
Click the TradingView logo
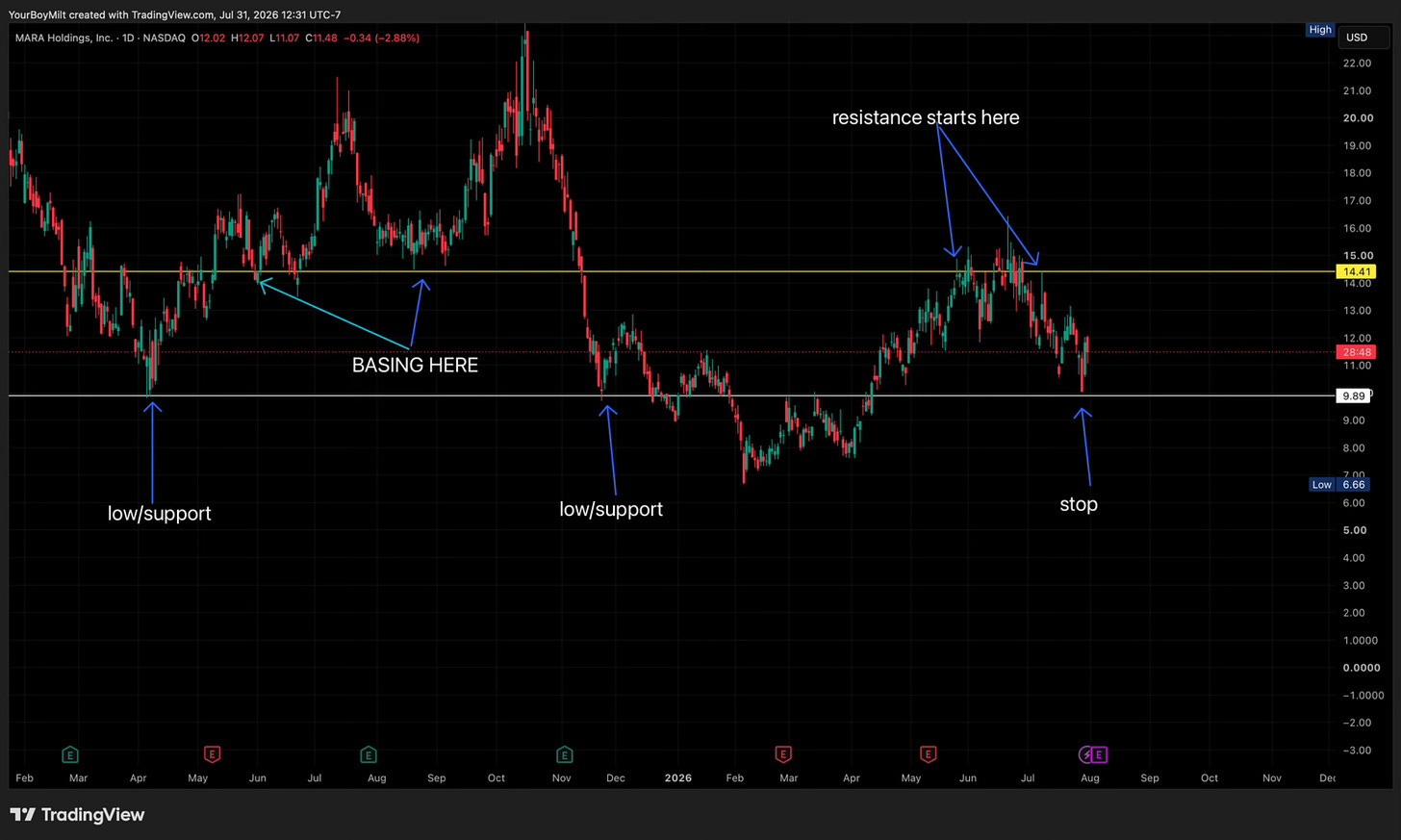point(77,815)
